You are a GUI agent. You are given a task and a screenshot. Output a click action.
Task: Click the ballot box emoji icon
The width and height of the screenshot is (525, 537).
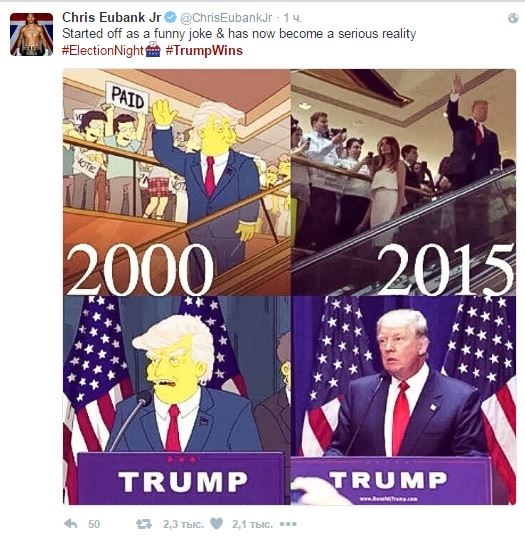153,50
